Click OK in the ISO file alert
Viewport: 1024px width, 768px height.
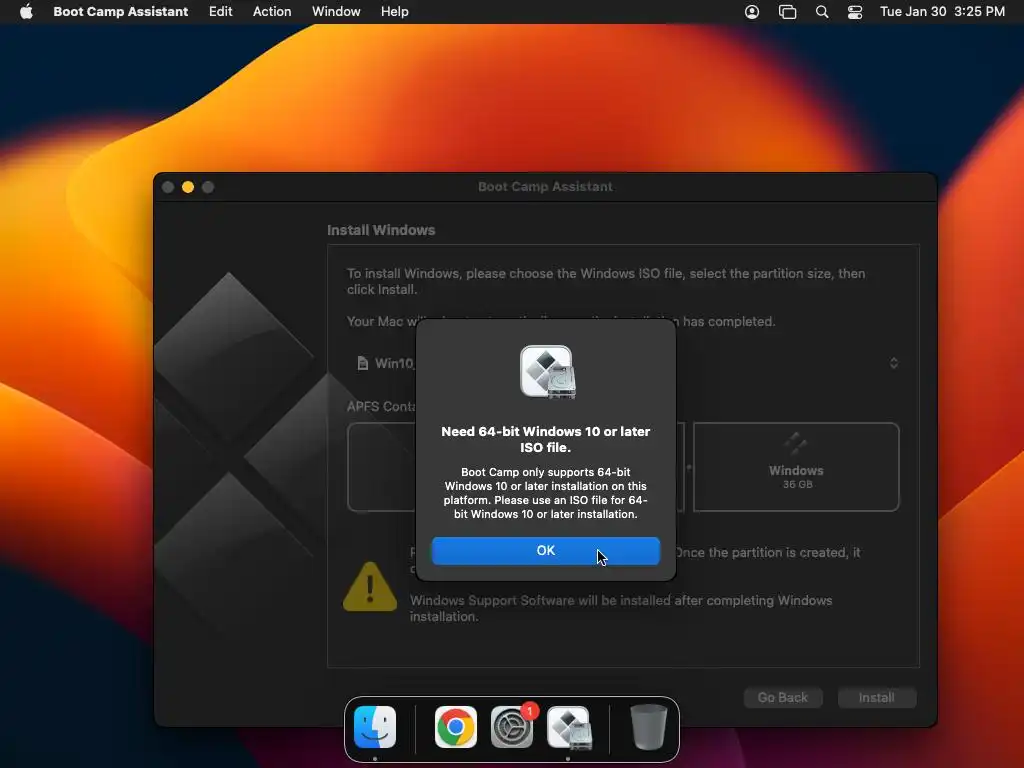[x=545, y=551]
